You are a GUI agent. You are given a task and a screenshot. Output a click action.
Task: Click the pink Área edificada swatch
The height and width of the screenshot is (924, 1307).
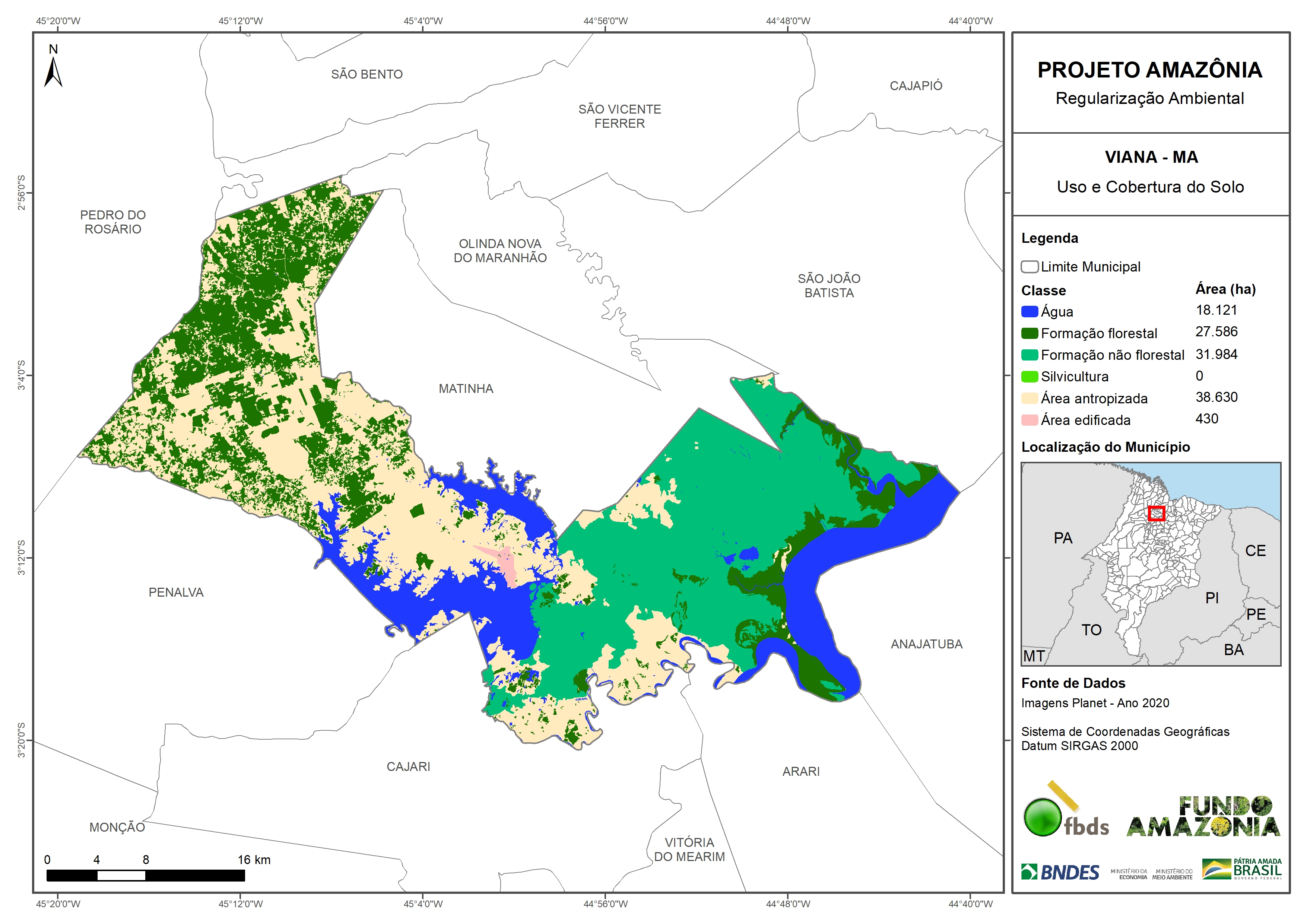coord(1029,420)
